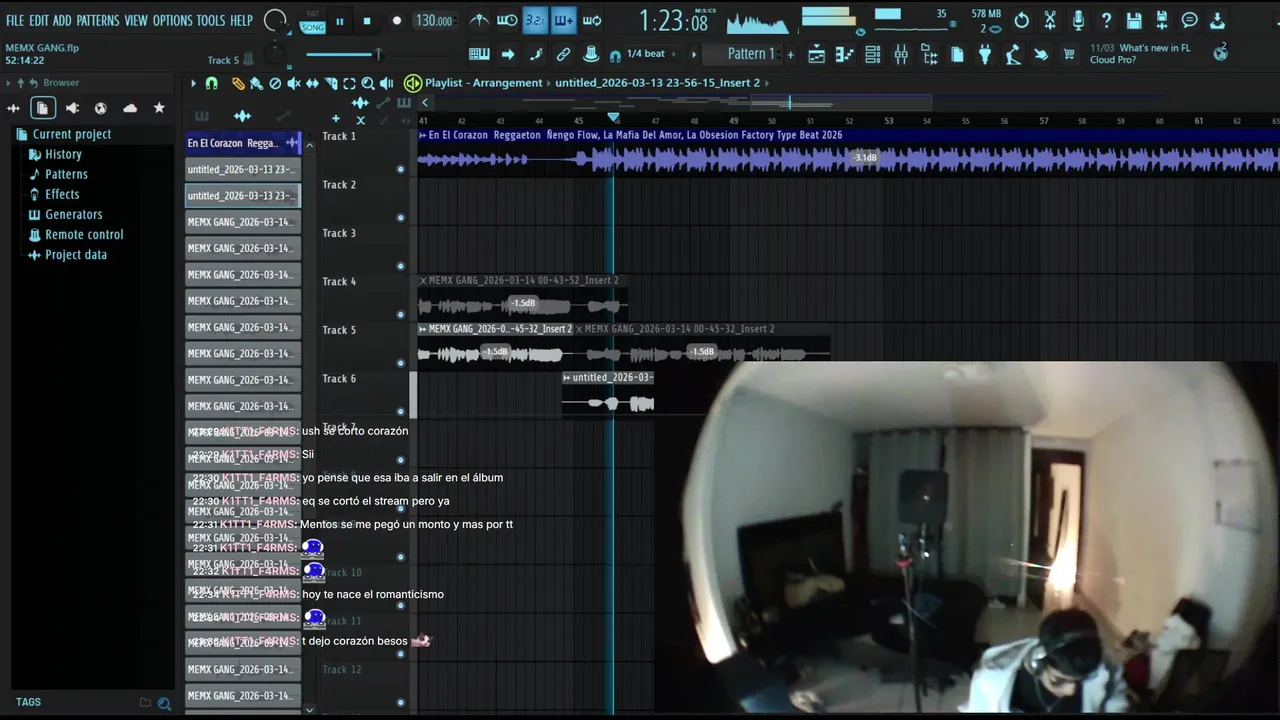
Task: Open the FILE menu
Action: [15, 20]
